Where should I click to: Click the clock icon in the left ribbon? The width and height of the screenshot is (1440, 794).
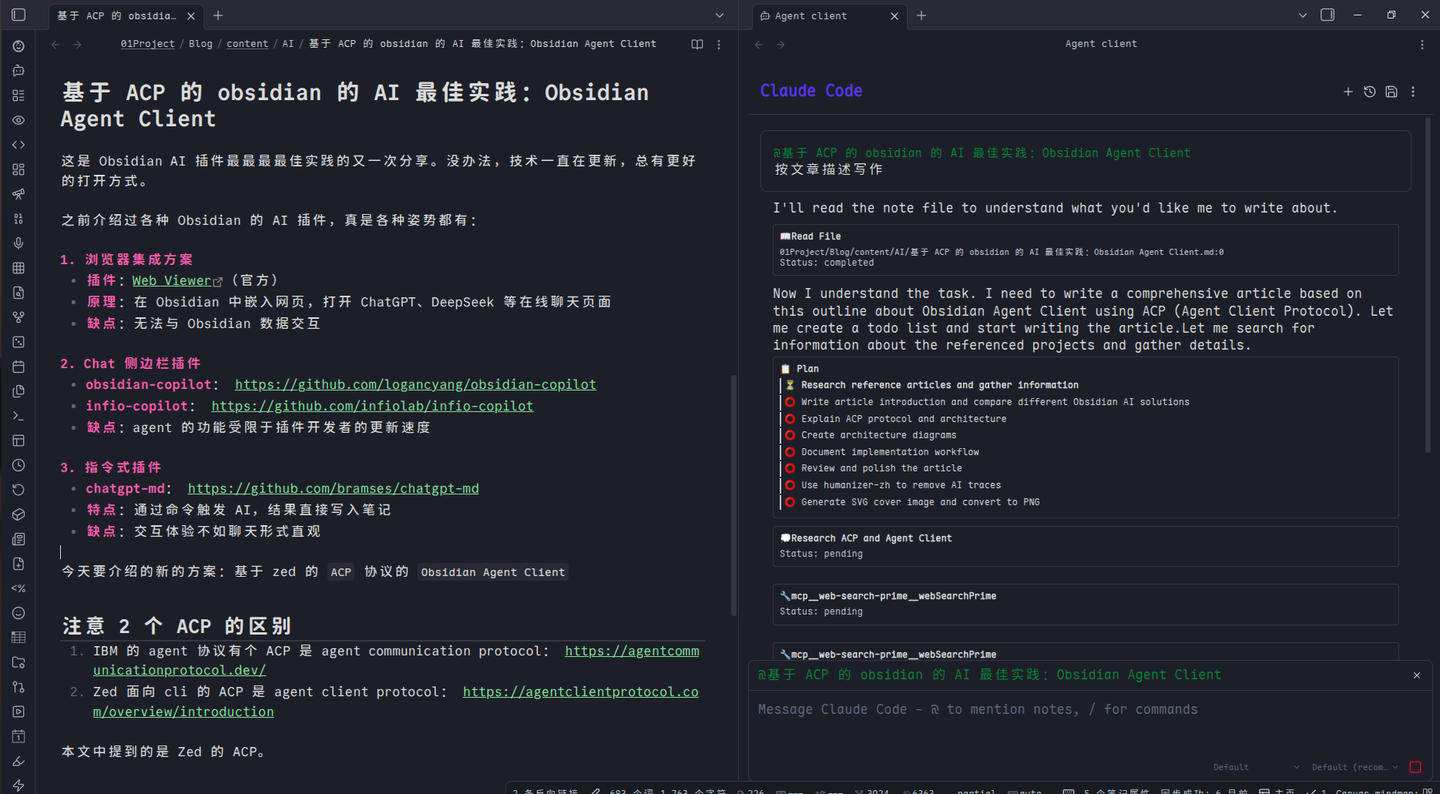point(18,465)
